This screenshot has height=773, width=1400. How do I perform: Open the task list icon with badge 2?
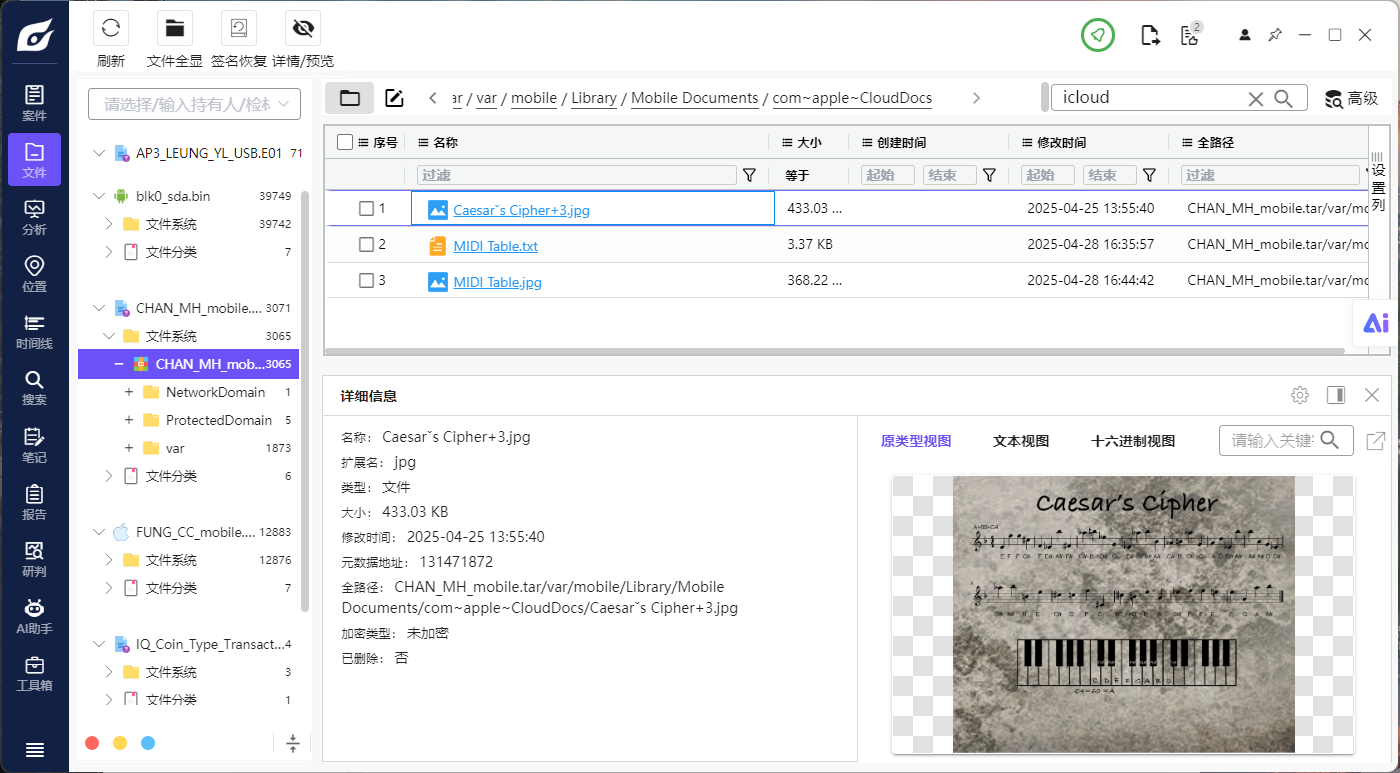1190,35
